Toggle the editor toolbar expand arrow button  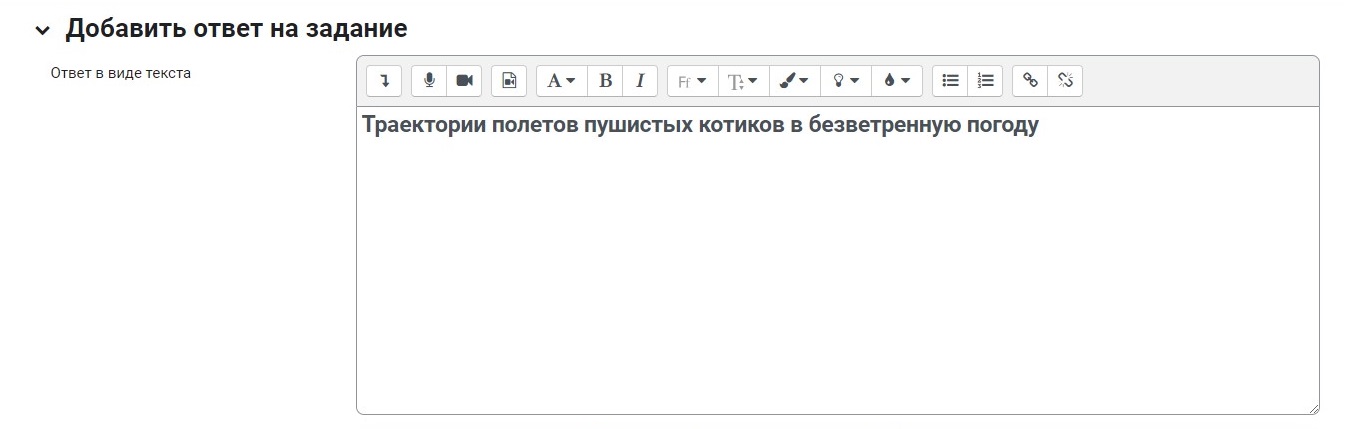coord(384,81)
